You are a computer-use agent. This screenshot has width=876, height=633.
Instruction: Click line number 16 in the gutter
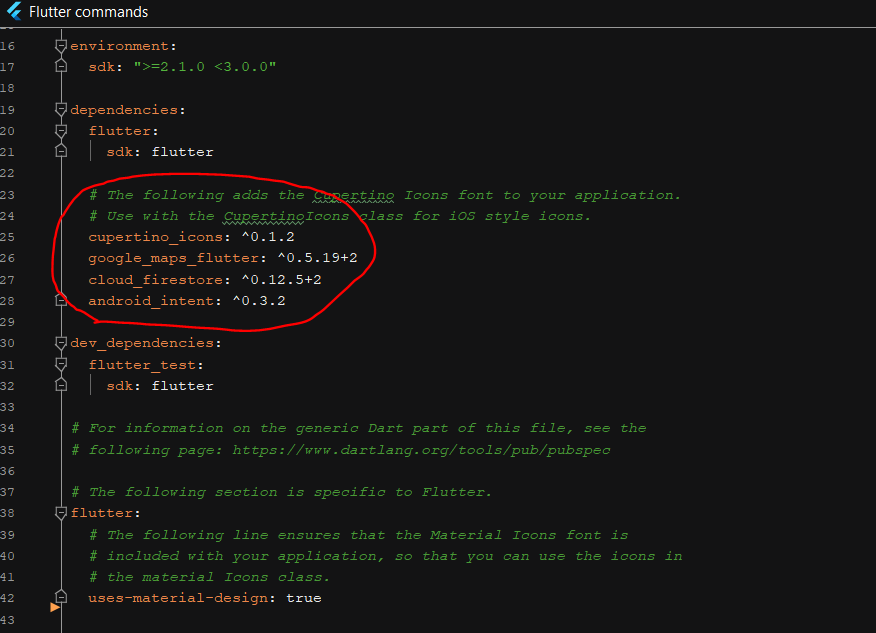click(x=7, y=46)
